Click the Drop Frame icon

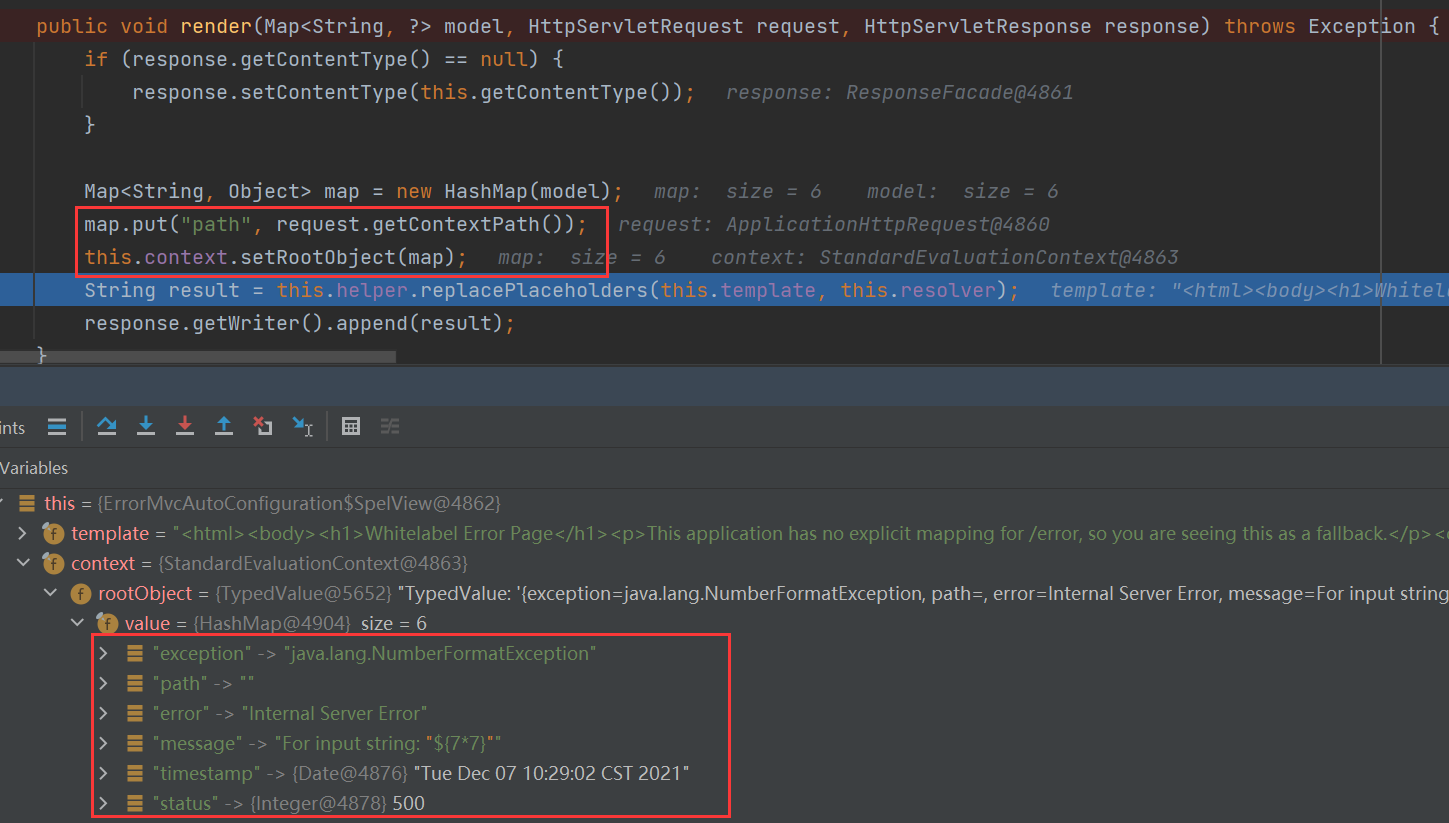coord(263,426)
